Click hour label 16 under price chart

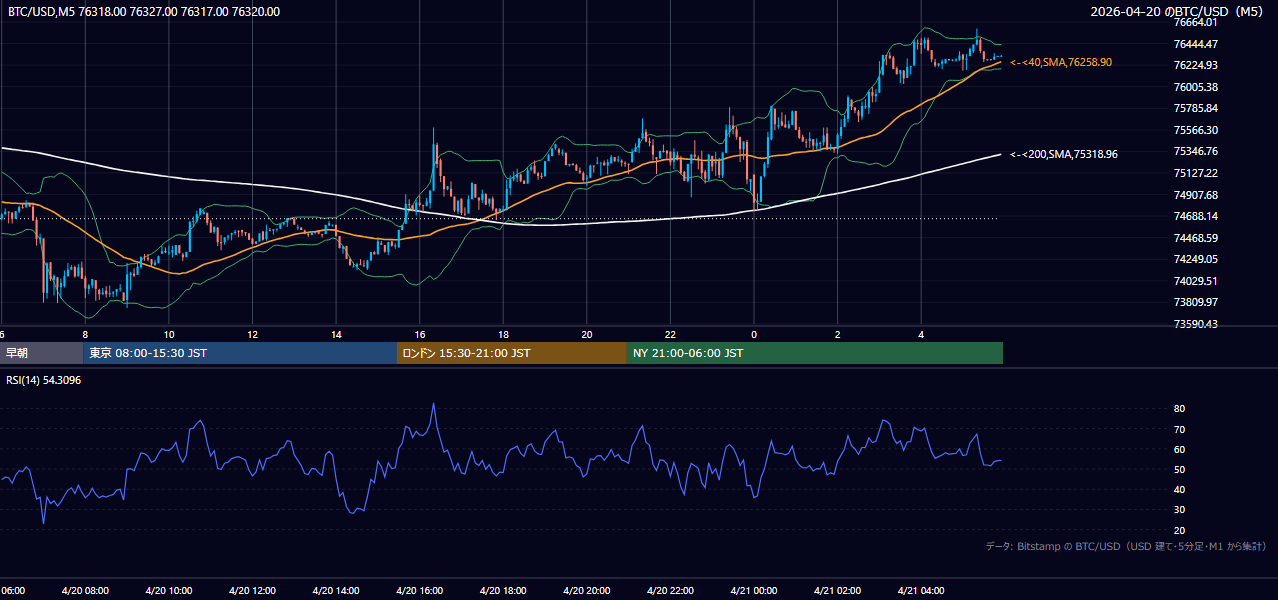(420, 335)
